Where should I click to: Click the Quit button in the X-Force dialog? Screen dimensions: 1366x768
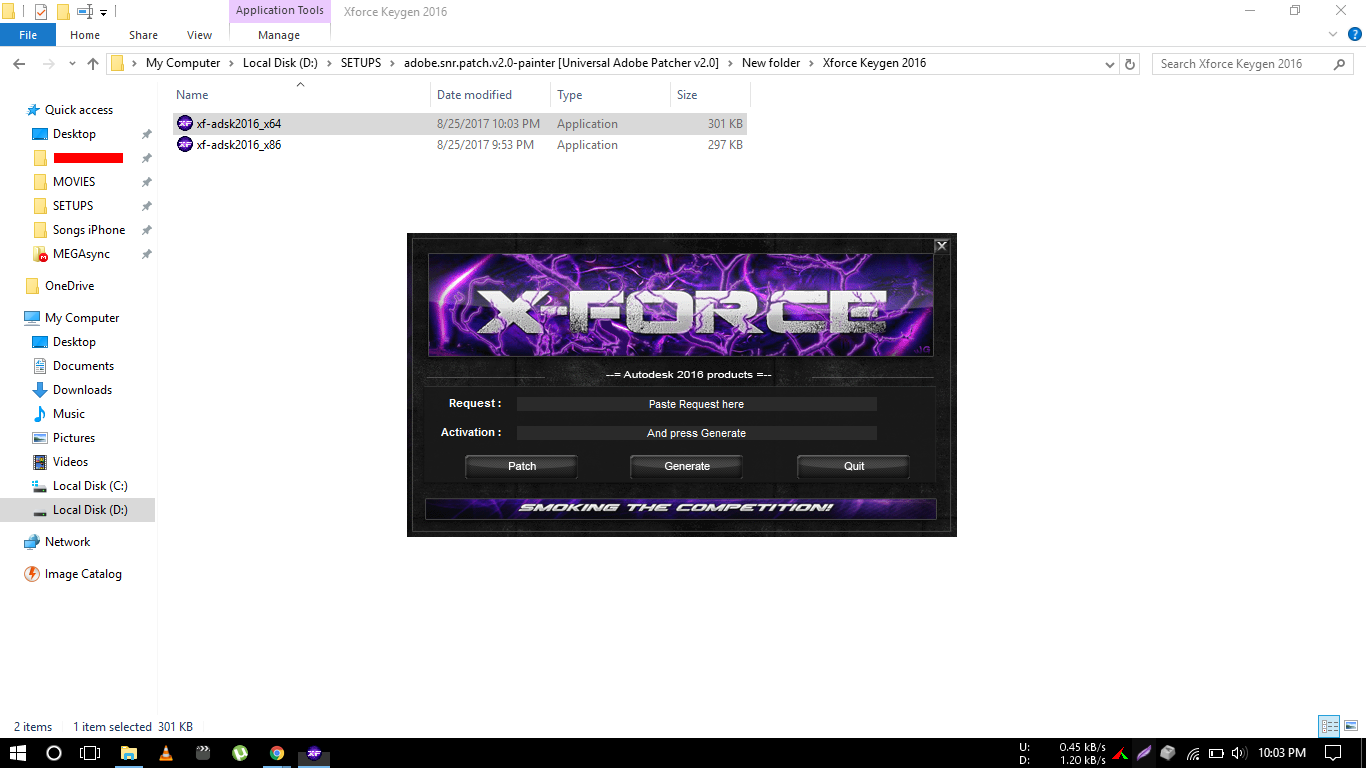(853, 466)
